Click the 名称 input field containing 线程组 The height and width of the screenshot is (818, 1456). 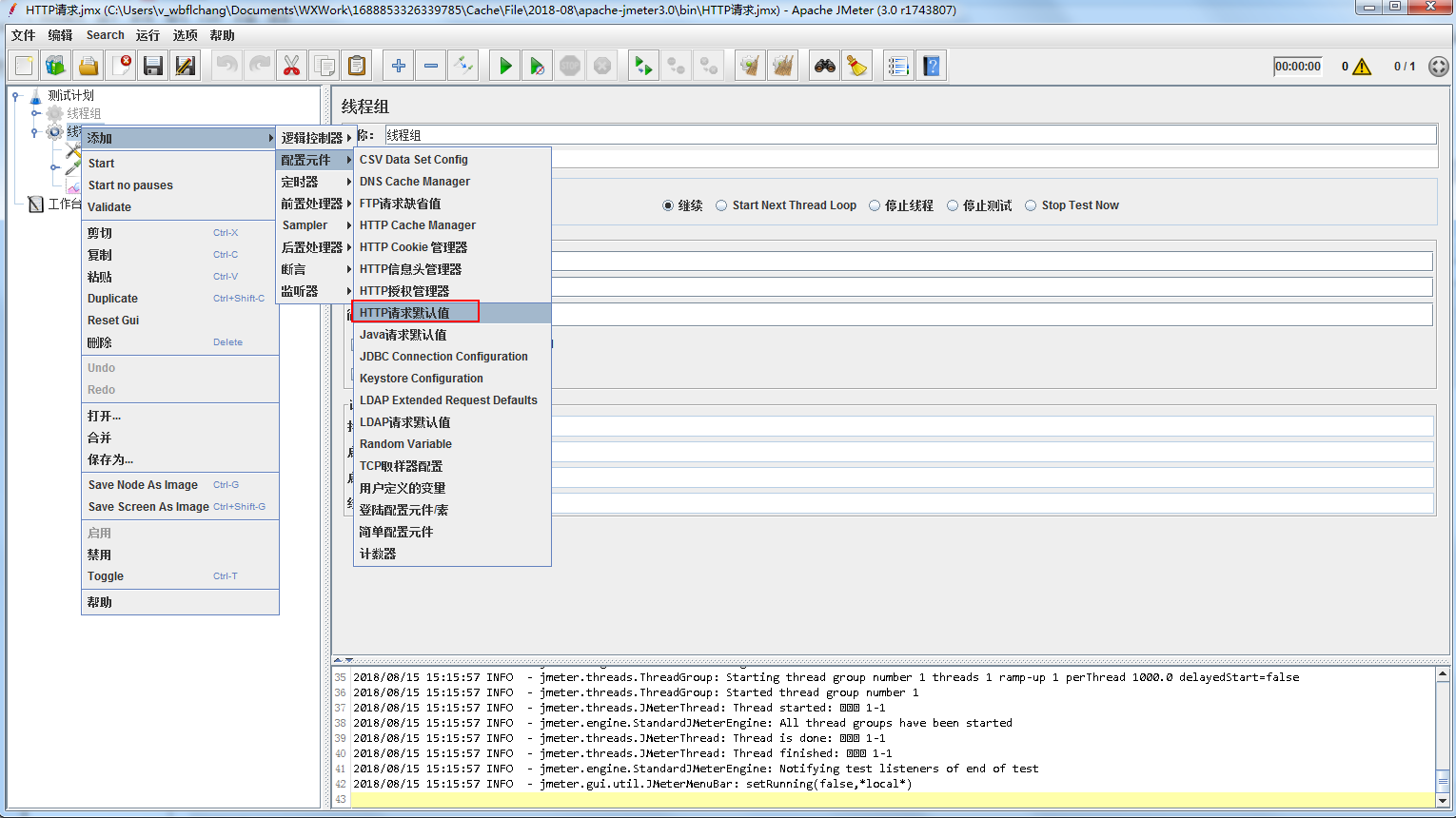pos(911,135)
